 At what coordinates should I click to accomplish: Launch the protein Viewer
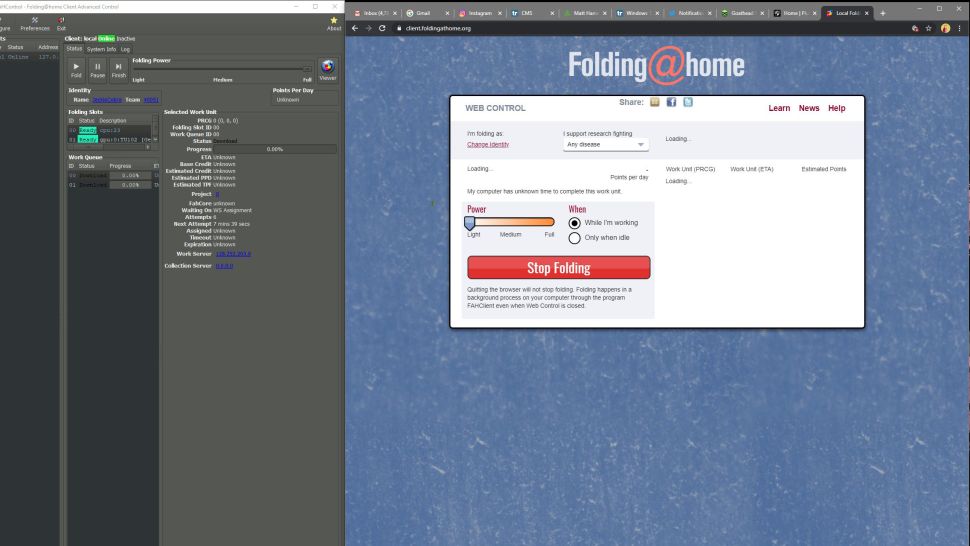pos(327,69)
